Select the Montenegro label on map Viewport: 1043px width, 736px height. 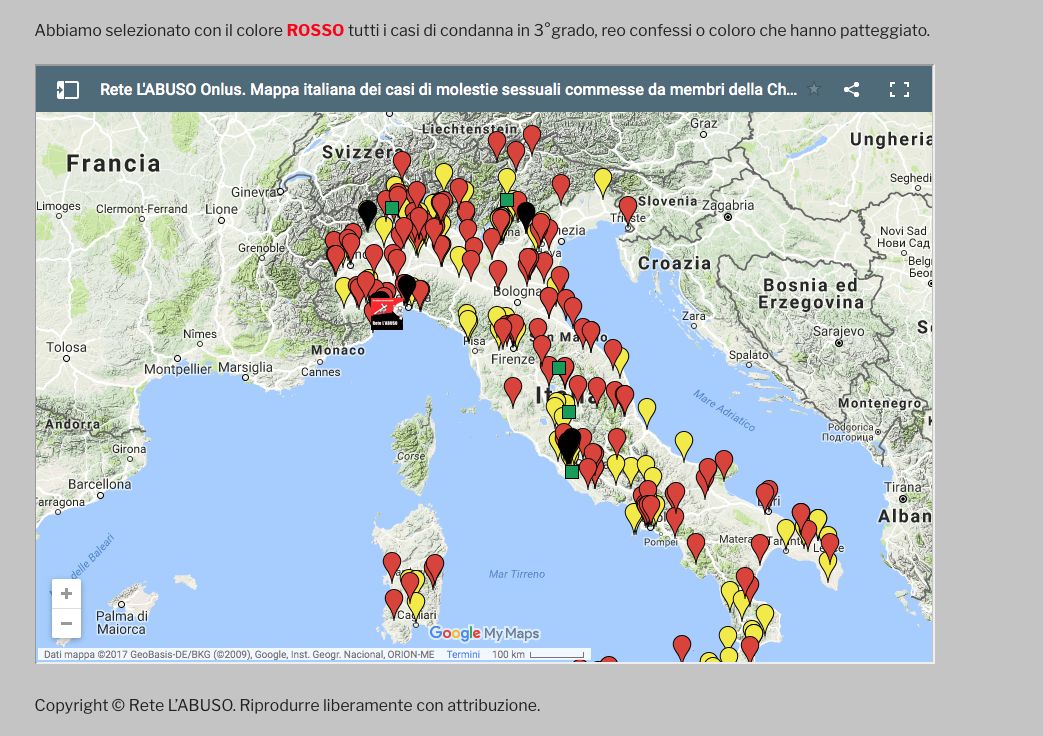880,403
